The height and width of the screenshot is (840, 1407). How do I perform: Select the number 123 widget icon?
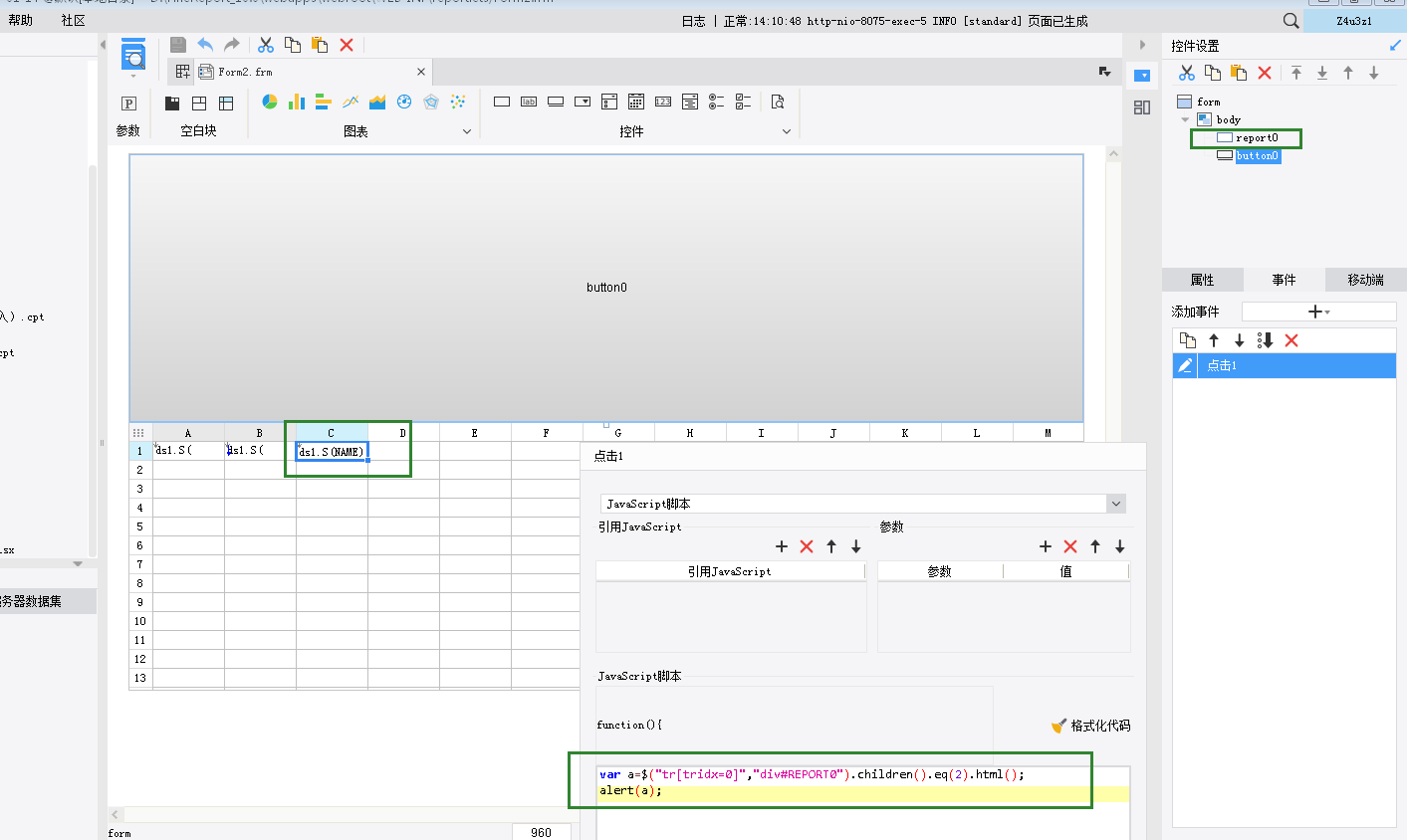click(663, 102)
